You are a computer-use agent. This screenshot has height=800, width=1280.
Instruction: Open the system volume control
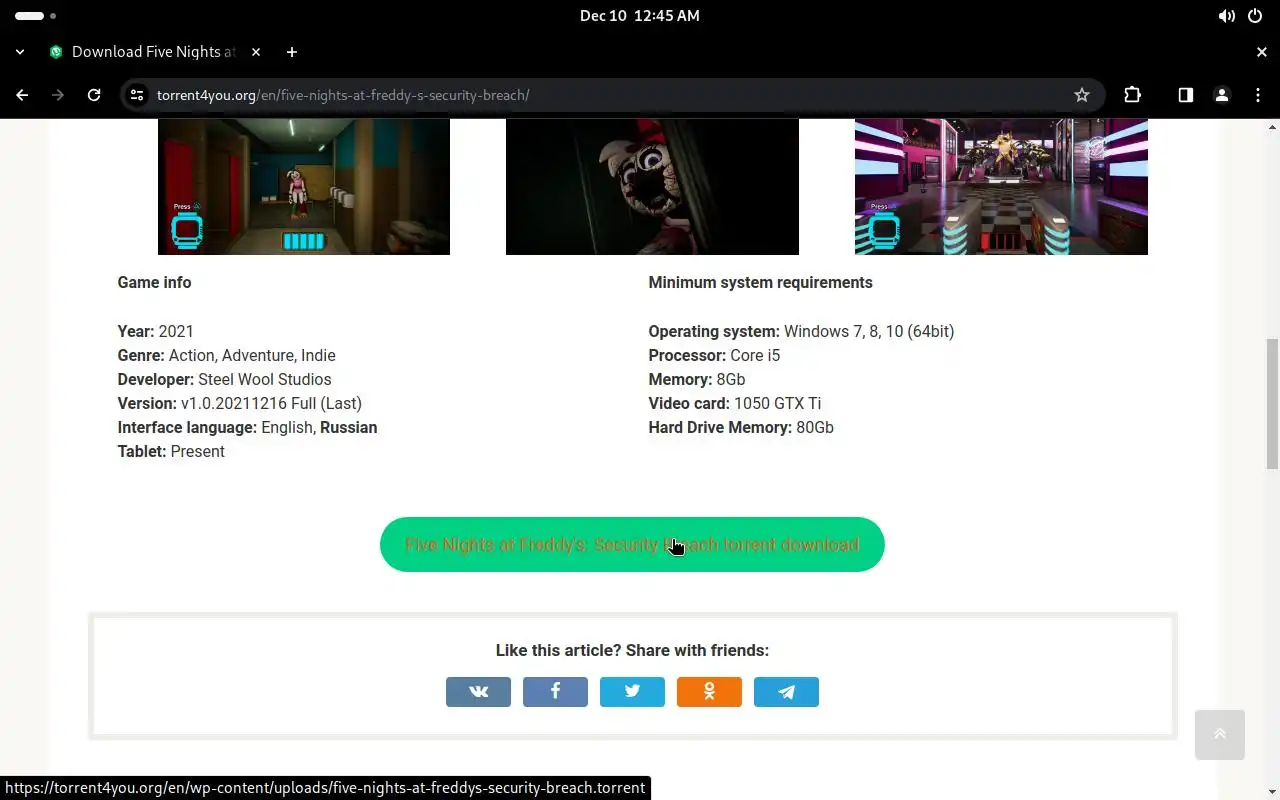(x=1226, y=16)
